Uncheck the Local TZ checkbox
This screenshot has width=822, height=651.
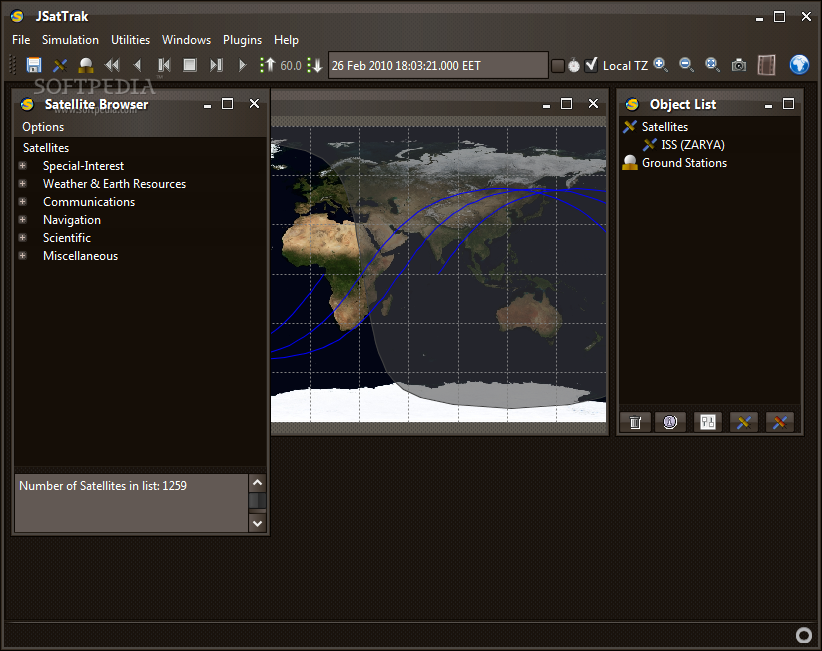[591, 65]
